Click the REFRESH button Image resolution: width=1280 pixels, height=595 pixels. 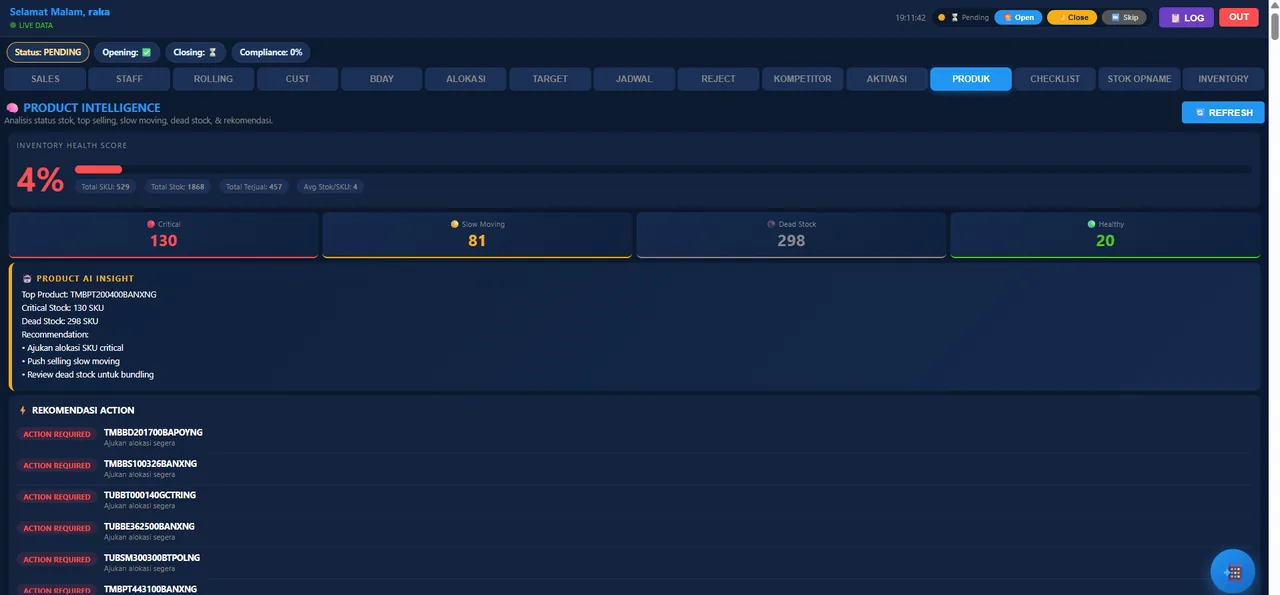click(1222, 113)
